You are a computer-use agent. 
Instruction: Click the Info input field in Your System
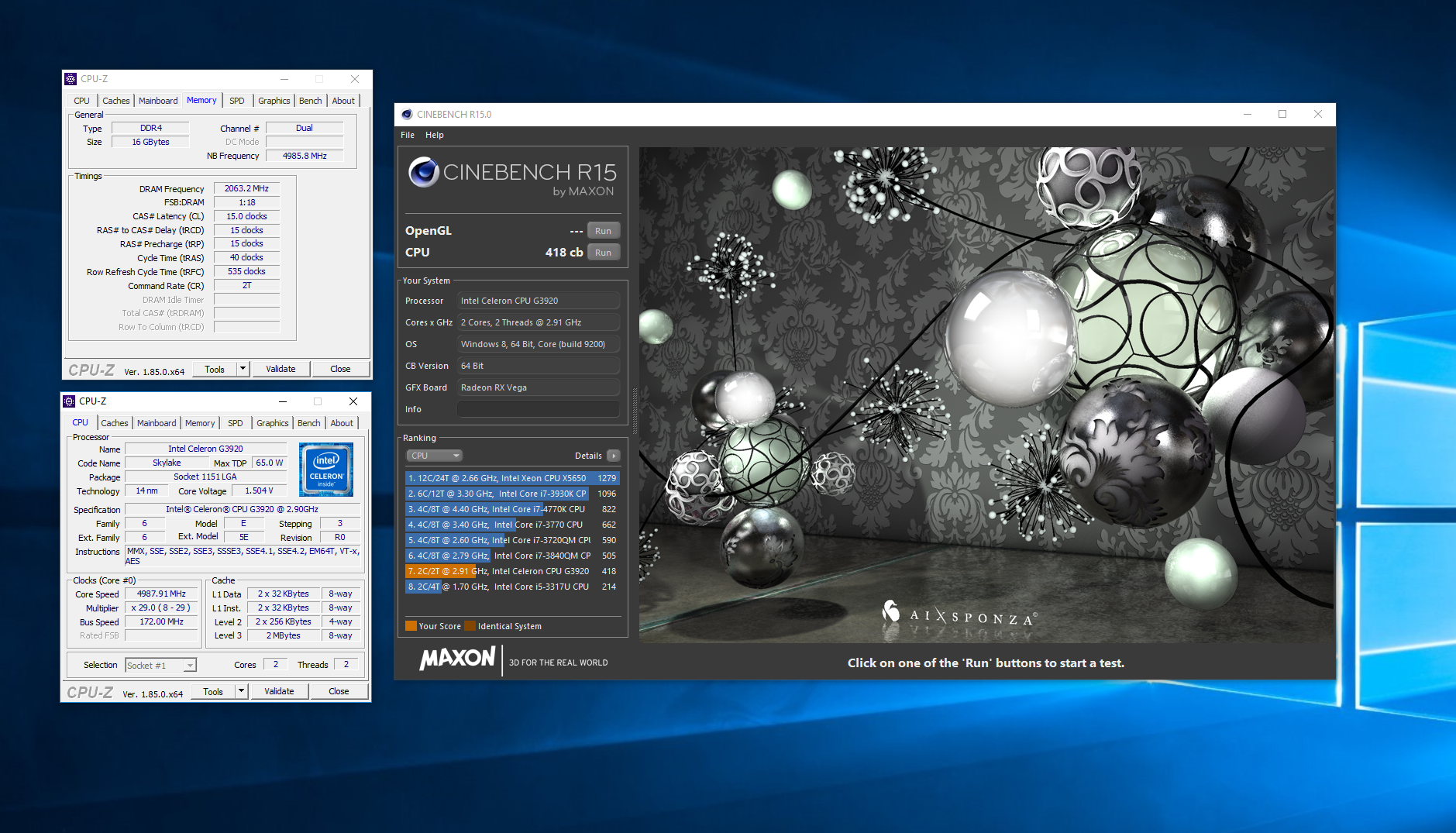pos(539,409)
